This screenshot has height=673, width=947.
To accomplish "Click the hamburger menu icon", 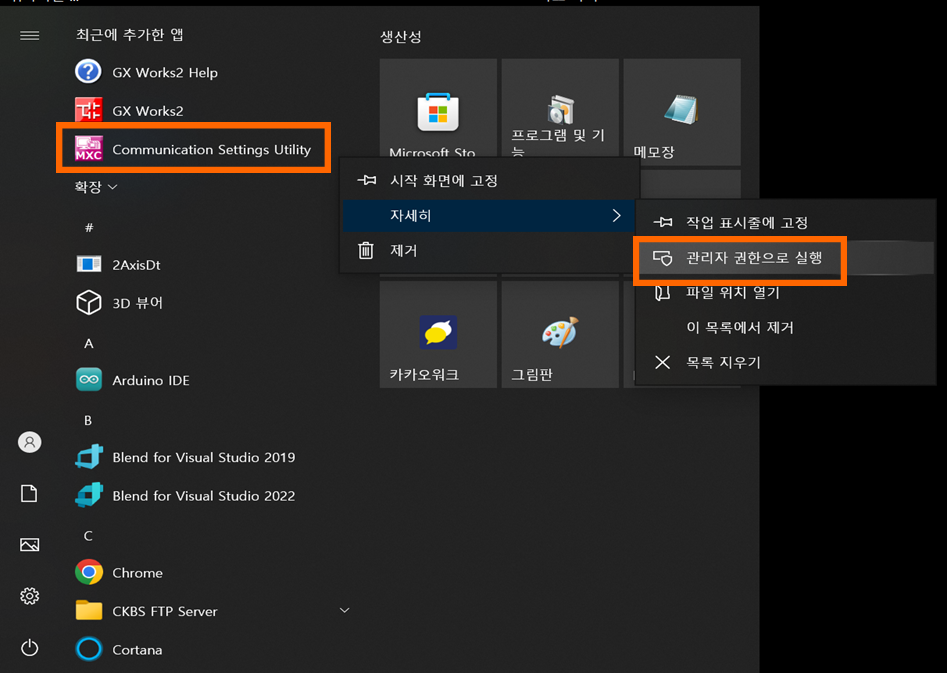I will coord(30,36).
